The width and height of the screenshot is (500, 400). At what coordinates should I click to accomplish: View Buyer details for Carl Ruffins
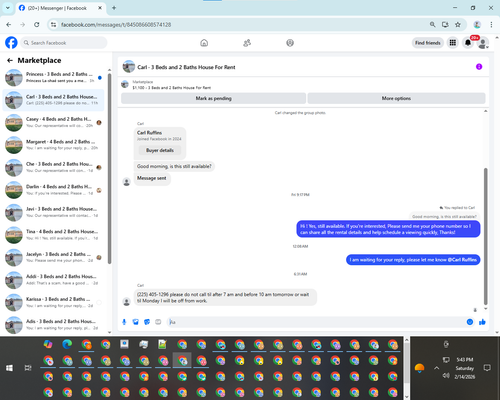tap(160, 150)
